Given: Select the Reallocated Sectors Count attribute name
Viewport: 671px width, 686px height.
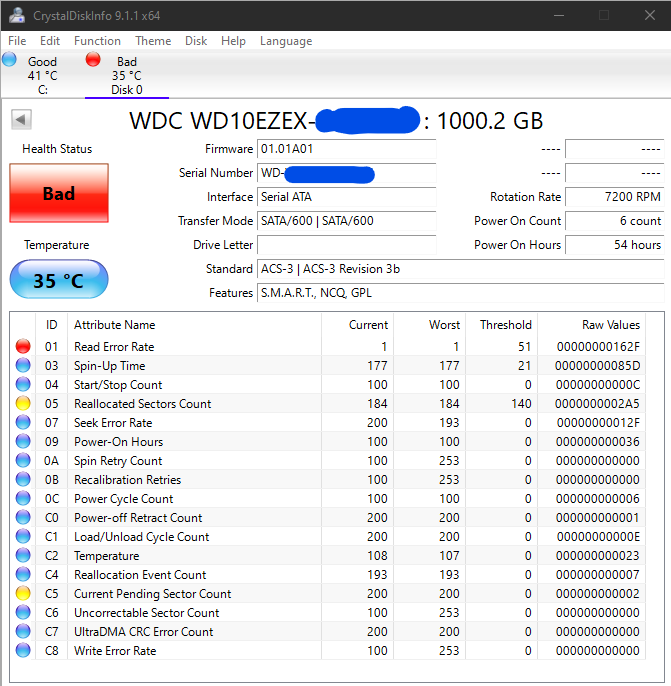Looking at the screenshot, I should pyautogui.click(x=143, y=403).
